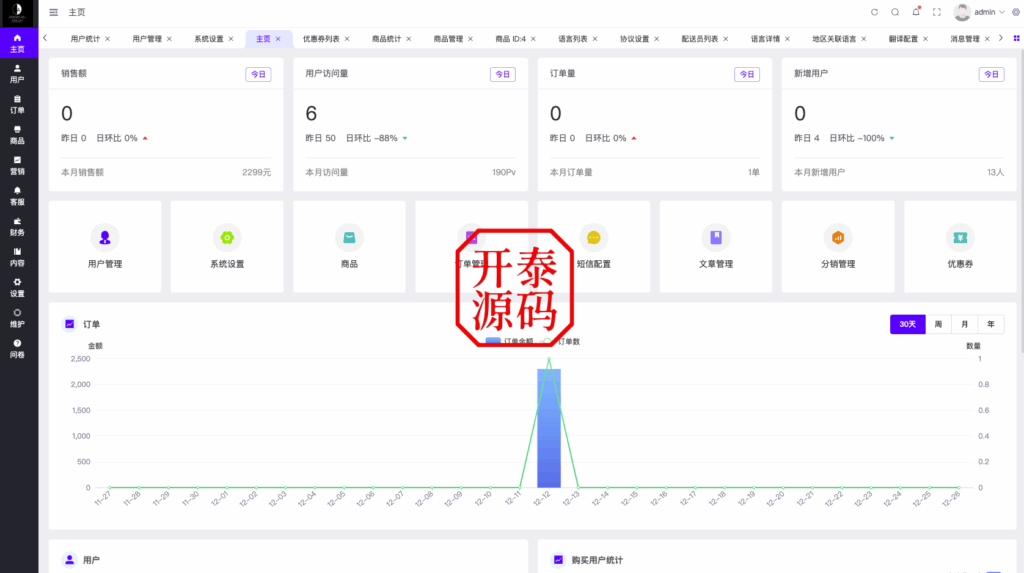Click 今日 tag on 用户访问量 card
1024x573 pixels.
point(503,74)
